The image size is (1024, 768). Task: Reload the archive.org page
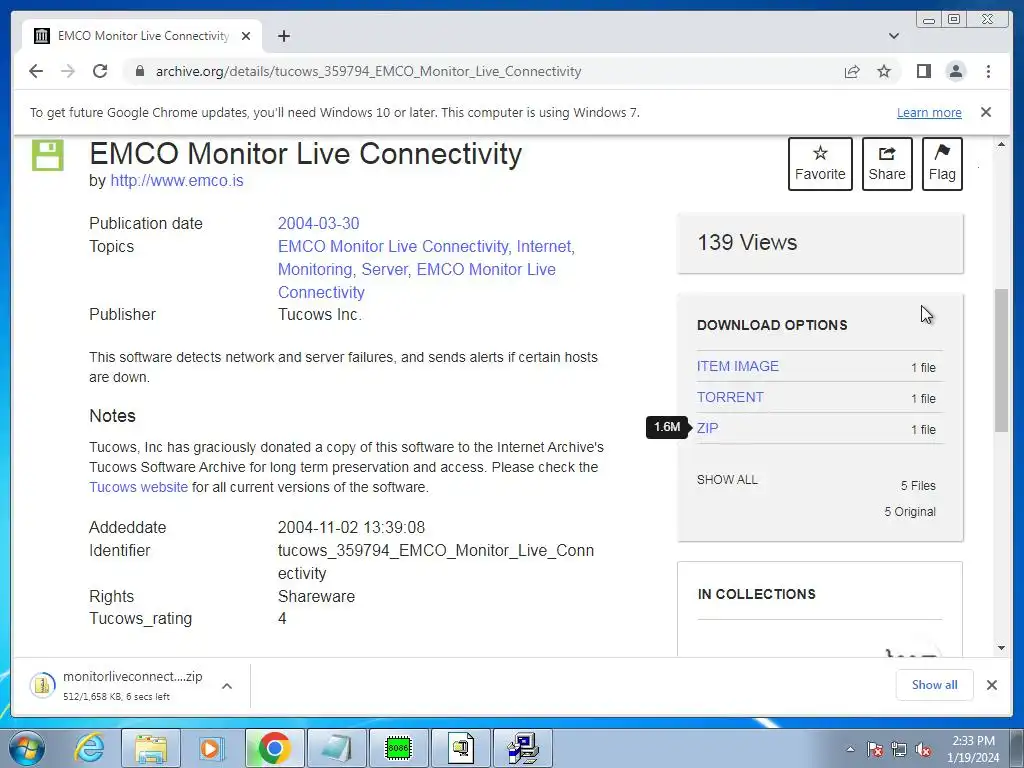click(x=100, y=71)
